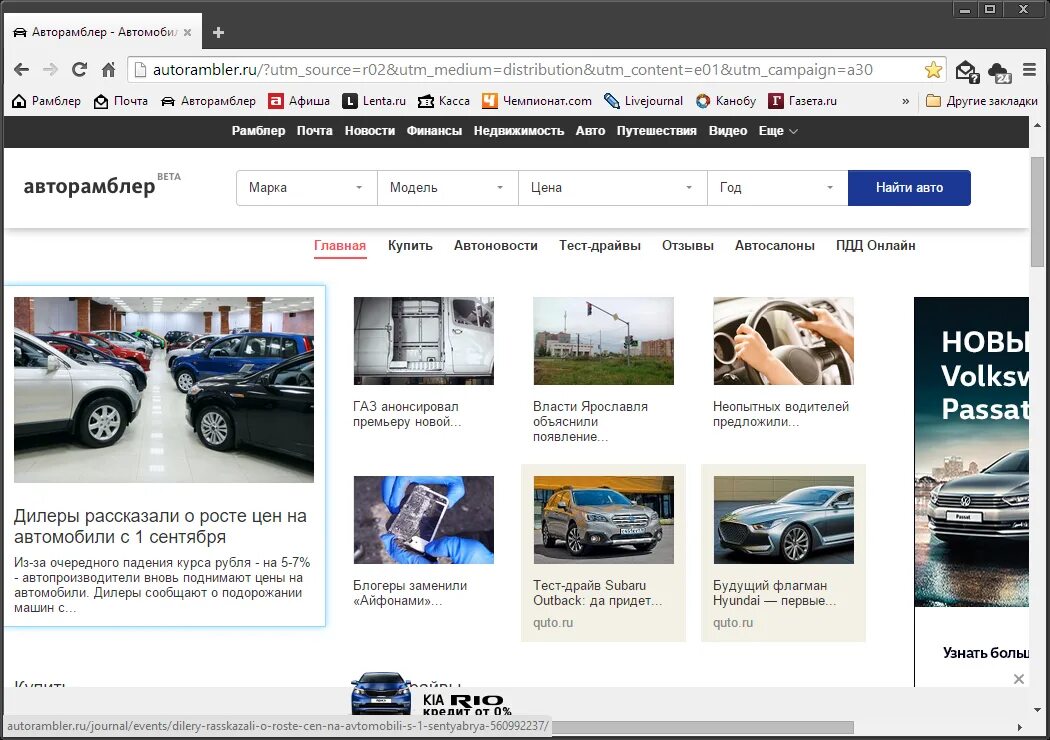This screenshot has height=740, width=1050.
Task: Open Новости in the top black bar
Action: (370, 131)
